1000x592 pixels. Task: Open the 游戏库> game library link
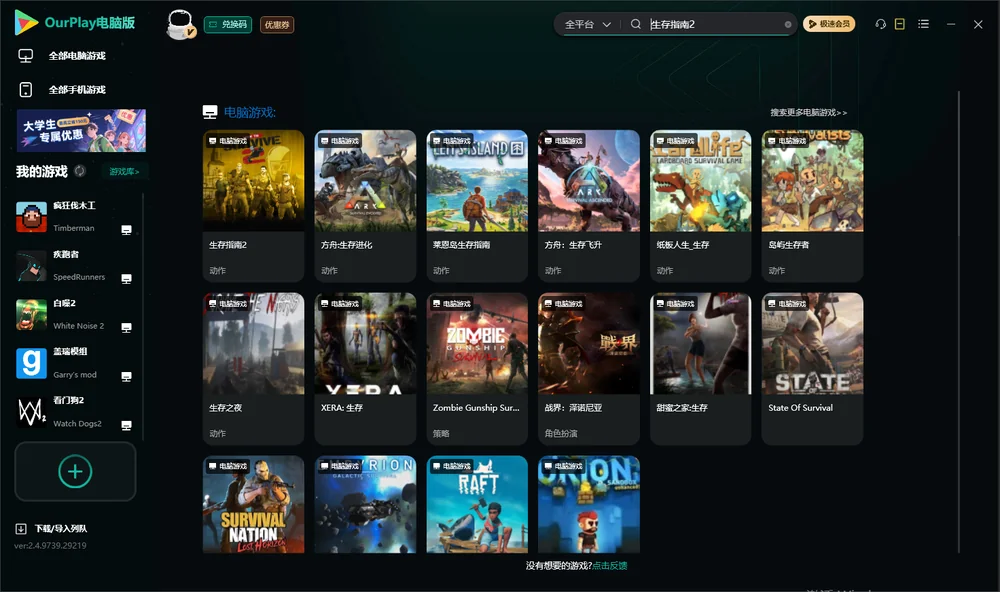[124, 171]
